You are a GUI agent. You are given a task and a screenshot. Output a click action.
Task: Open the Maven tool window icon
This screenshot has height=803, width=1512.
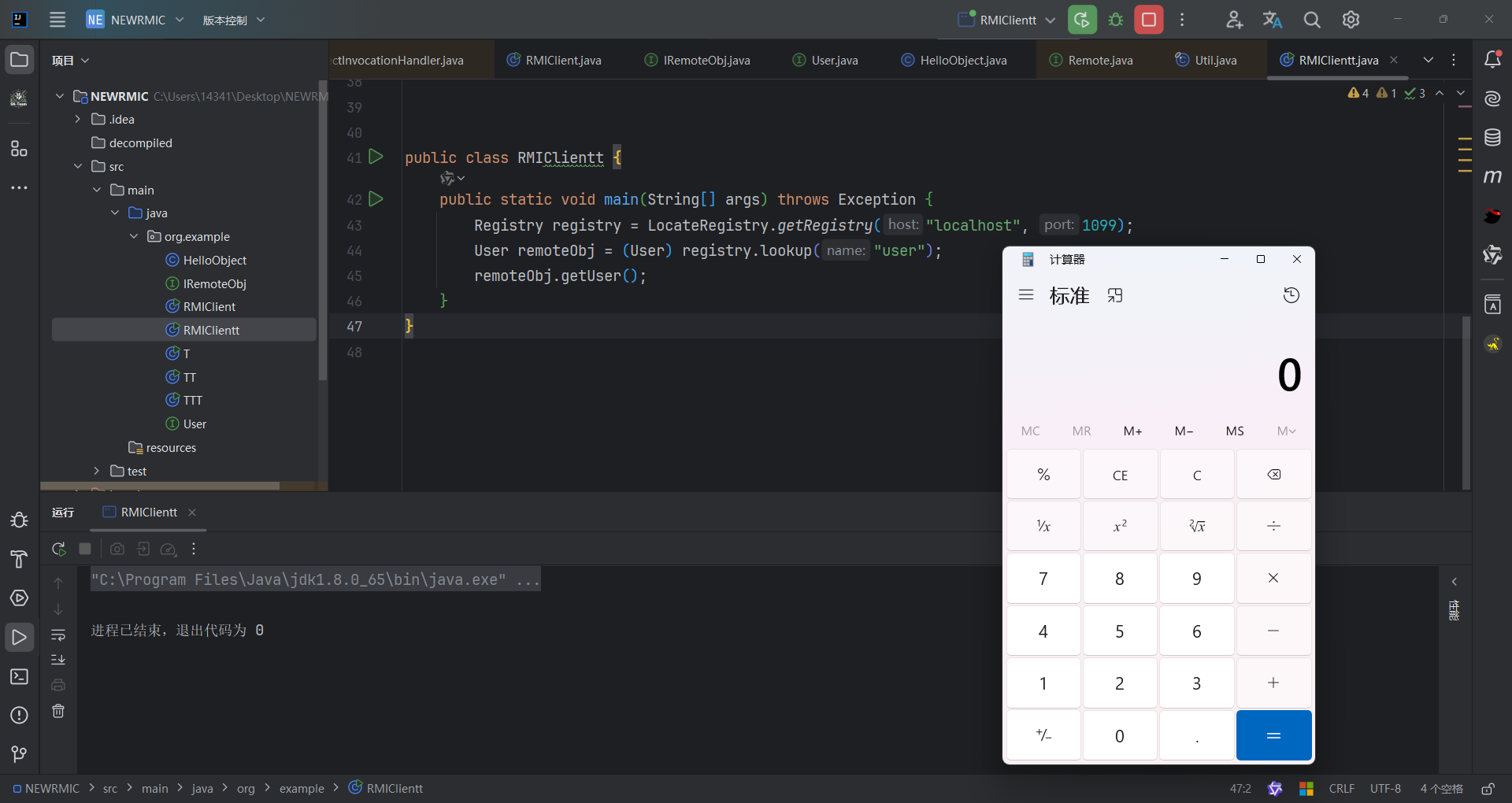coord(1492,176)
